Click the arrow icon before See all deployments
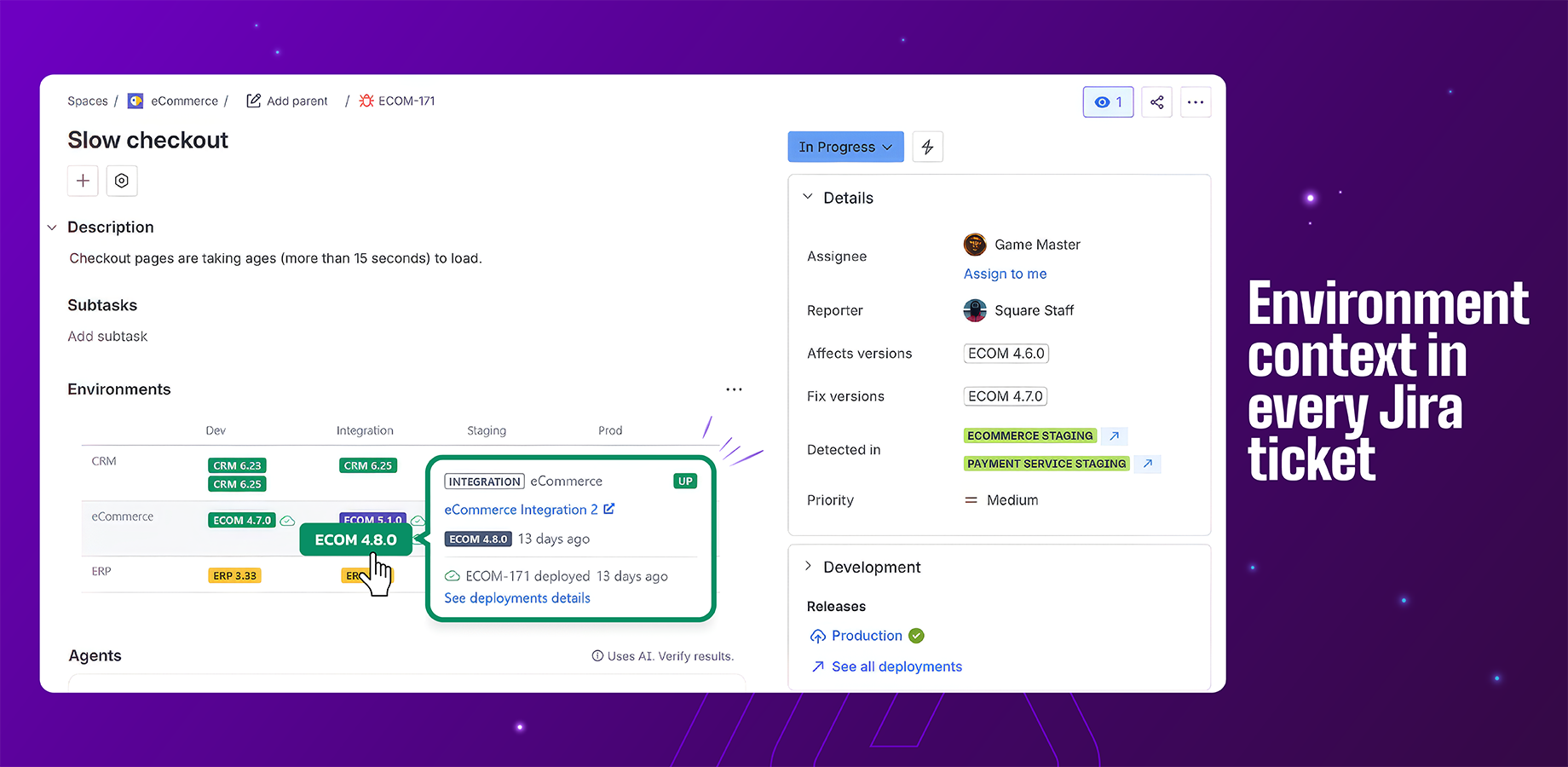The width and height of the screenshot is (1568, 767). click(x=818, y=666)
